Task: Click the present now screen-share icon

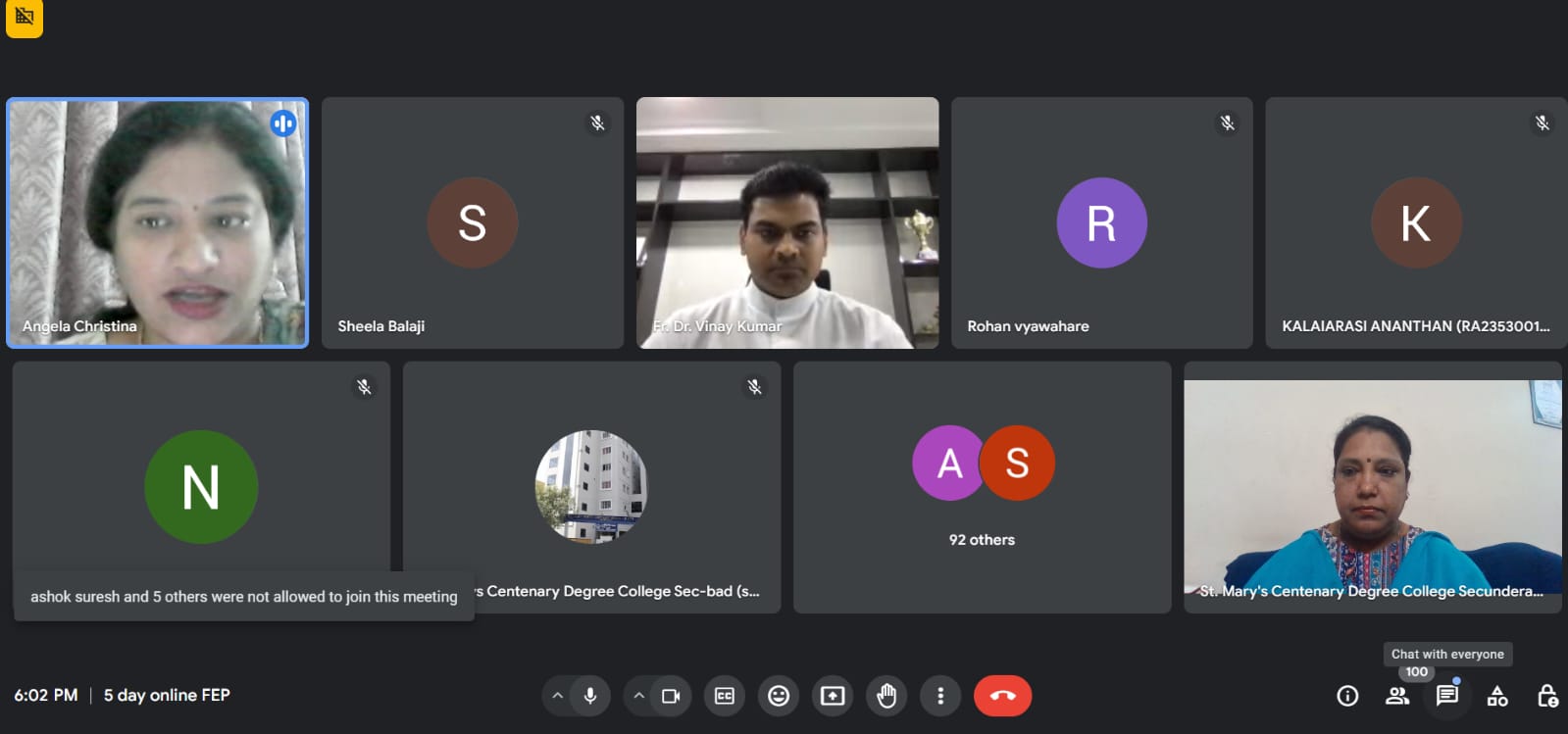Action: pos(833,696)
